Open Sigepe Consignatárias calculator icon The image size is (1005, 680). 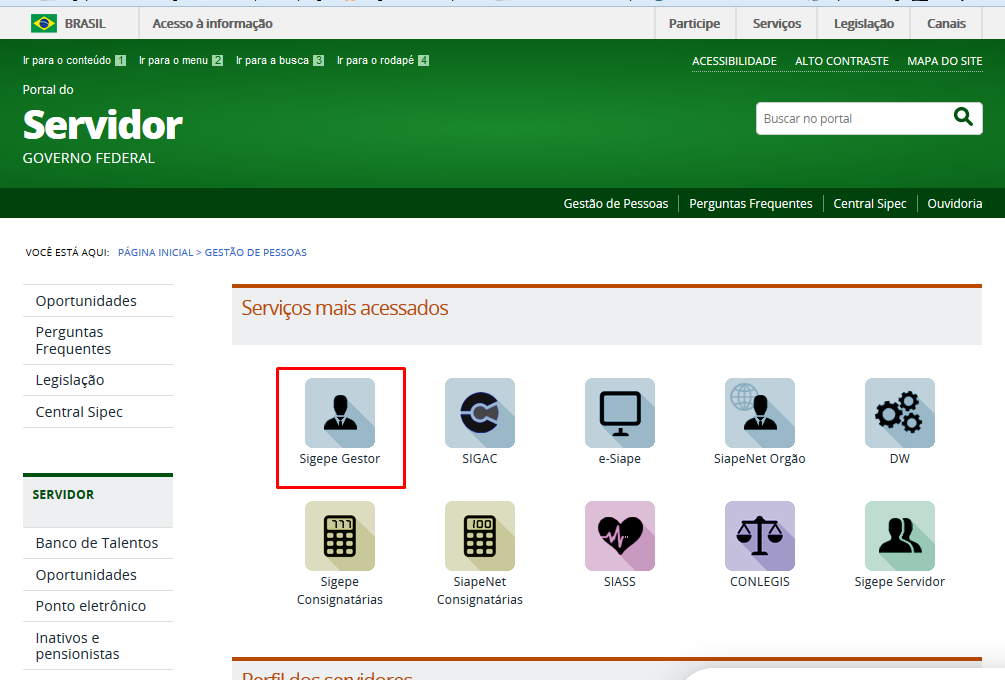(x=340, y=536)
